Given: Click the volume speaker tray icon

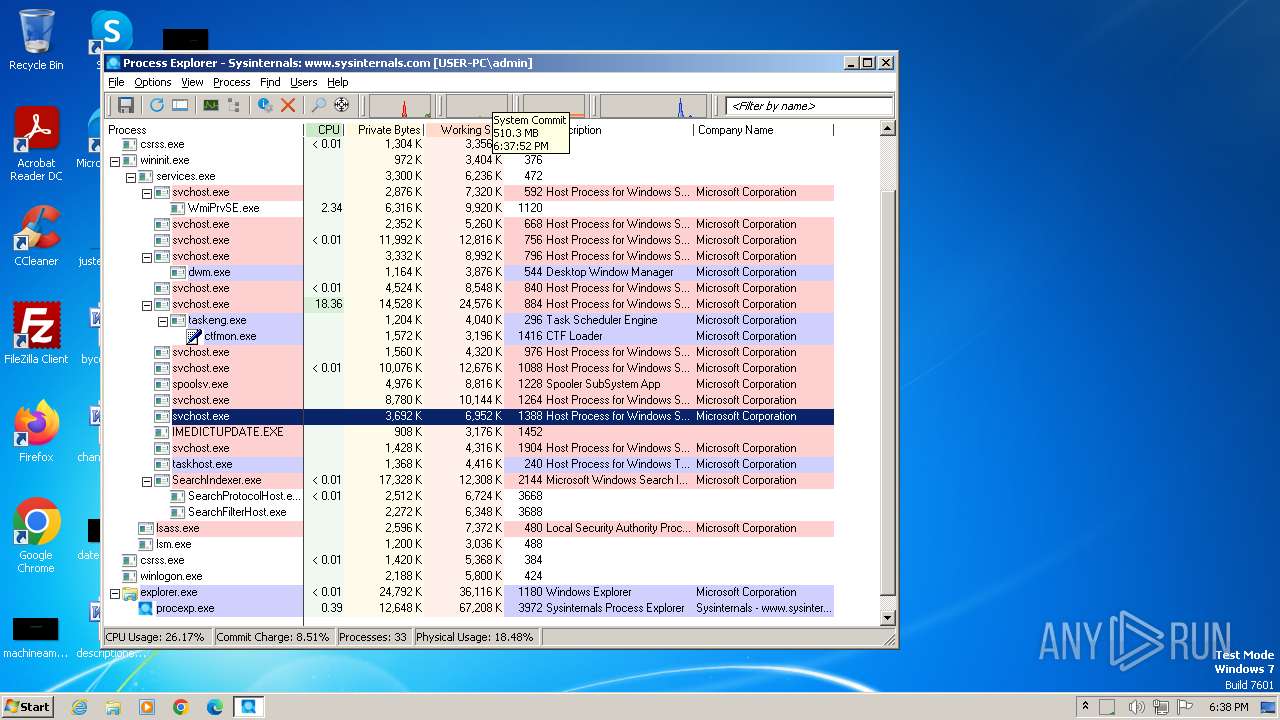Looking at the screenshot, I should 1136,707.
